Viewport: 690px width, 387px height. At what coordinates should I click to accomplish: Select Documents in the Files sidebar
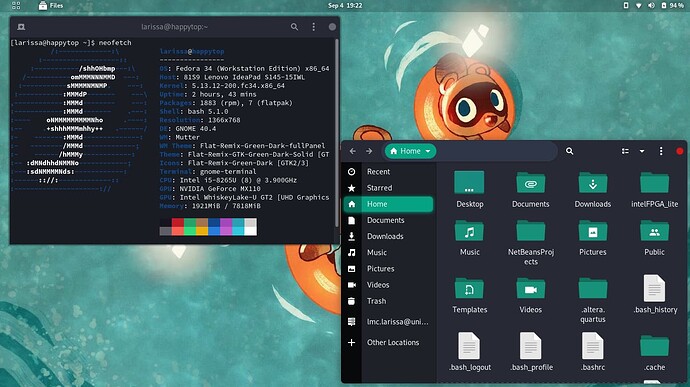click(388, 220)
